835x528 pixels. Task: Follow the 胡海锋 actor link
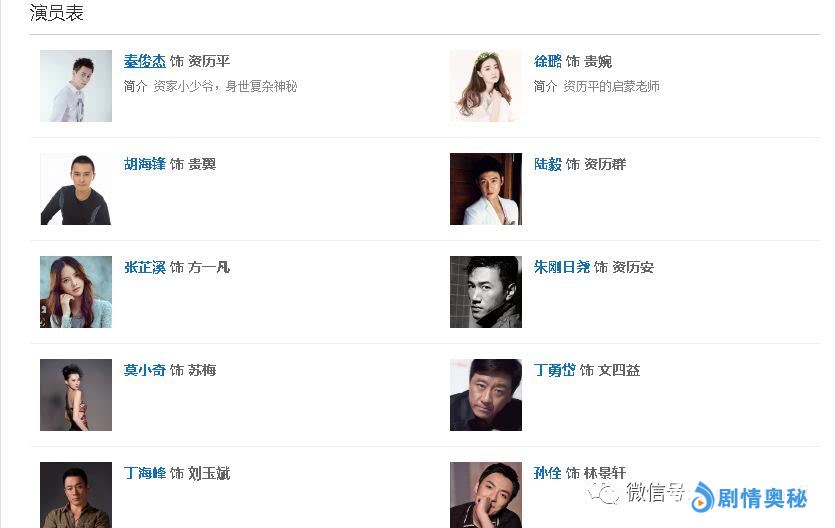[145, 164]
